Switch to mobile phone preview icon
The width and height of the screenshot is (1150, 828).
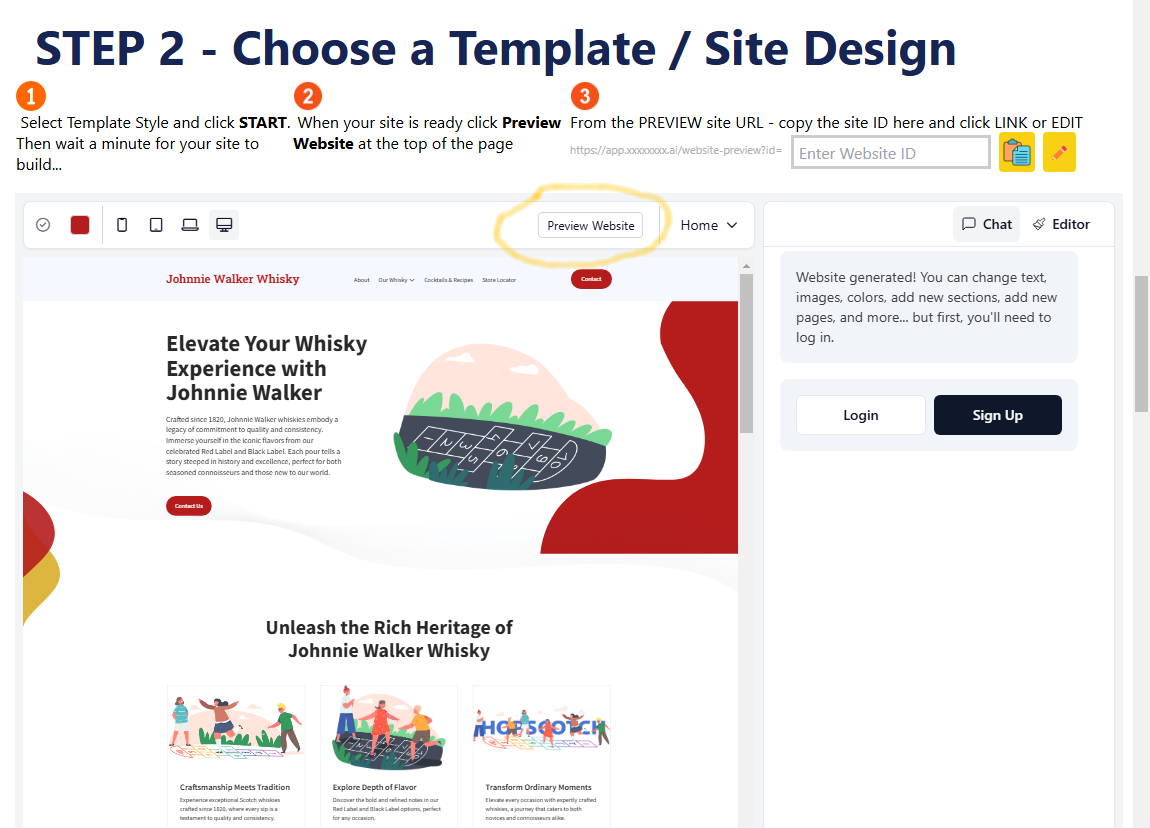122,224
